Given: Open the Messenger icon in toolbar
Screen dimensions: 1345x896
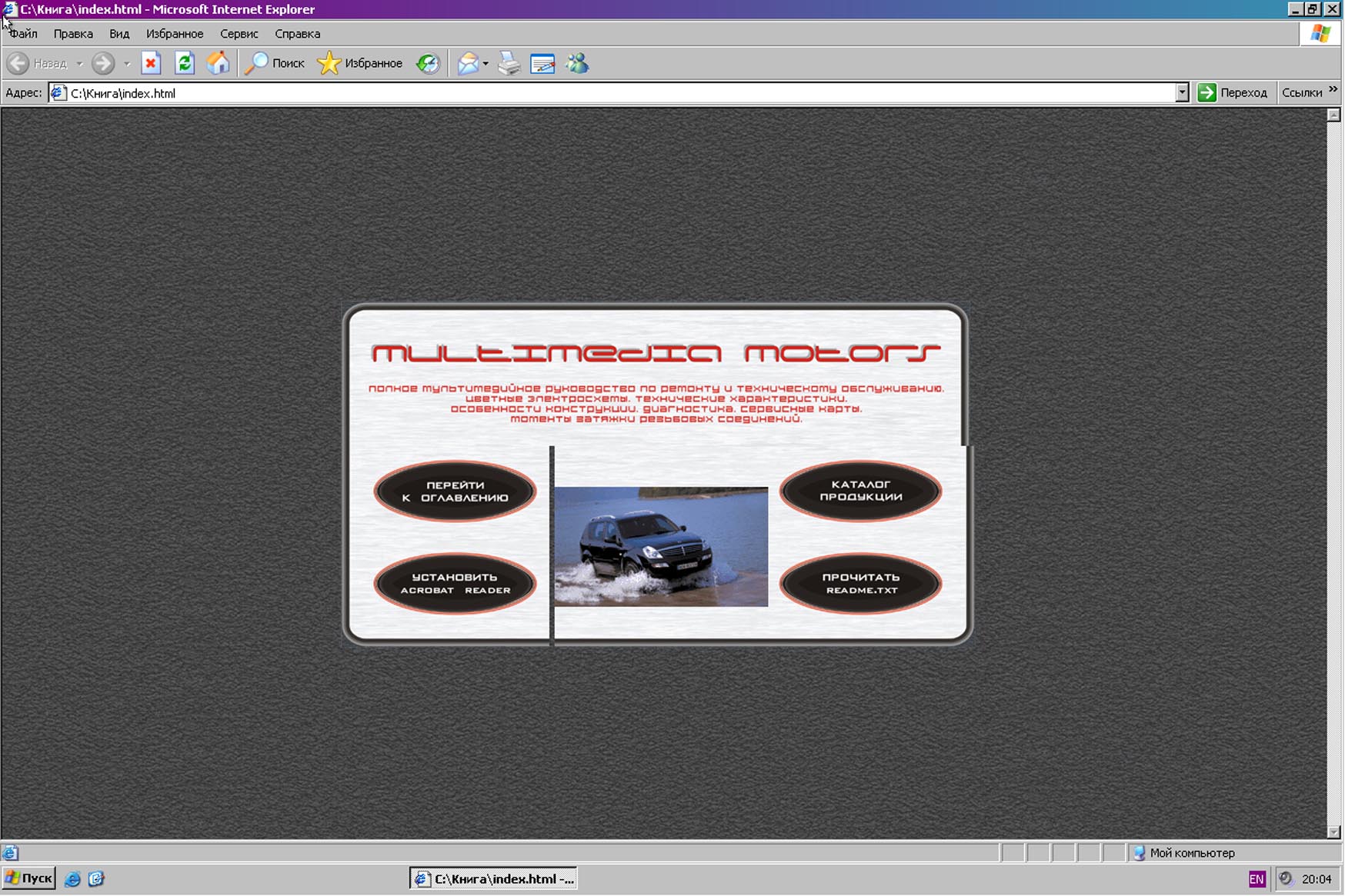Looking at the screenshot, I should (577, 63).
